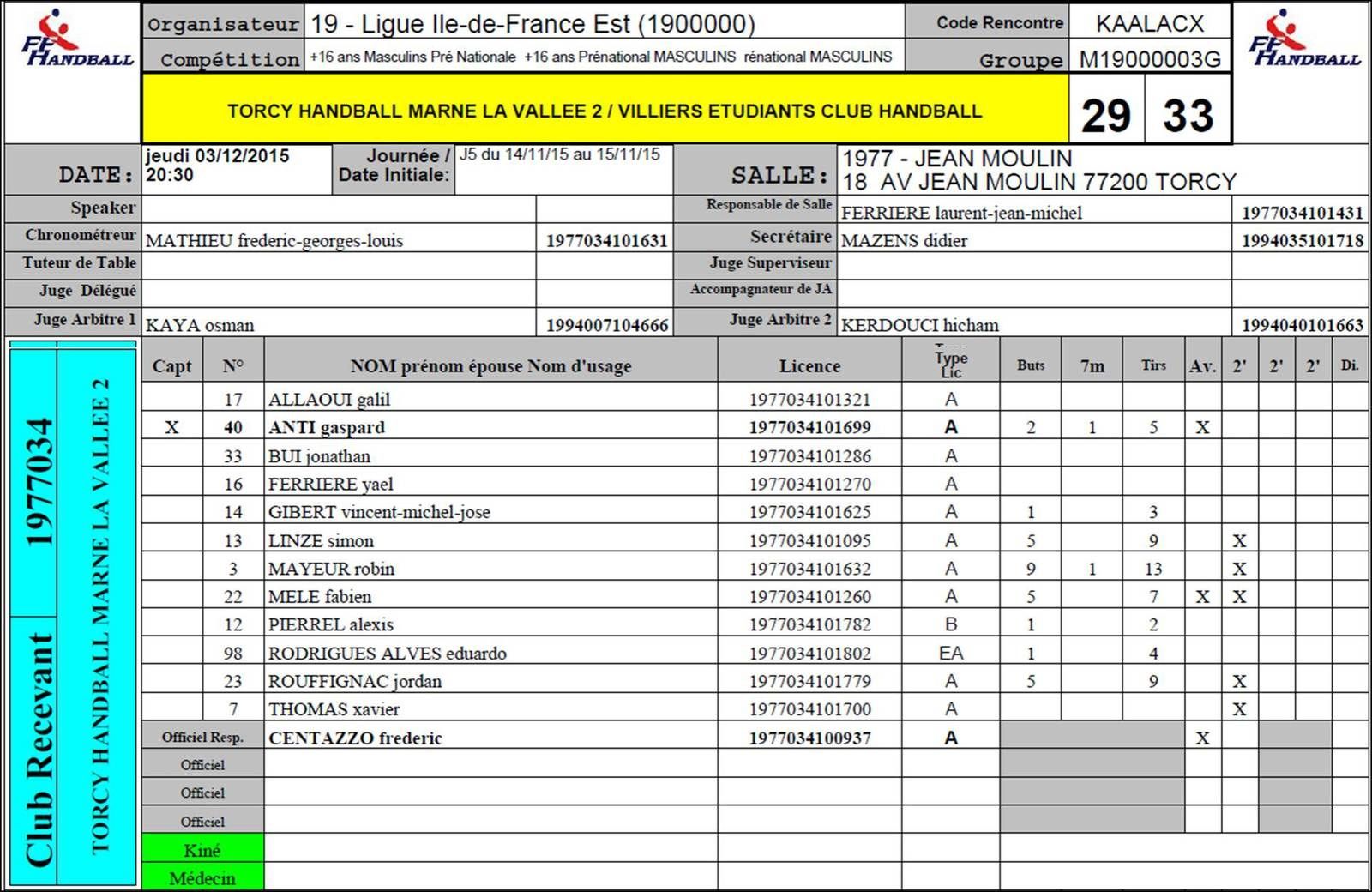This screenshot has height=892, width=1372.
Task: Click secretary MAZENS didier
Action: [x=904, y=241]
